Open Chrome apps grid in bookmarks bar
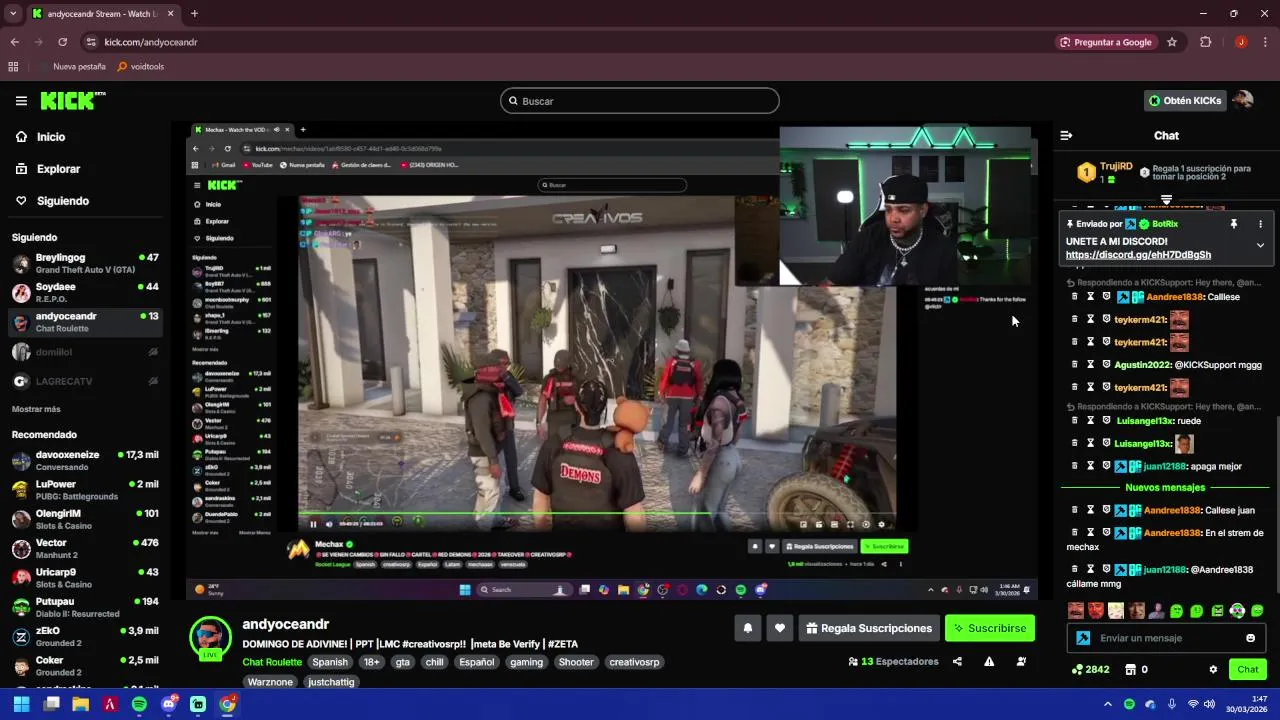1280x720 pixels. [13, 66]
